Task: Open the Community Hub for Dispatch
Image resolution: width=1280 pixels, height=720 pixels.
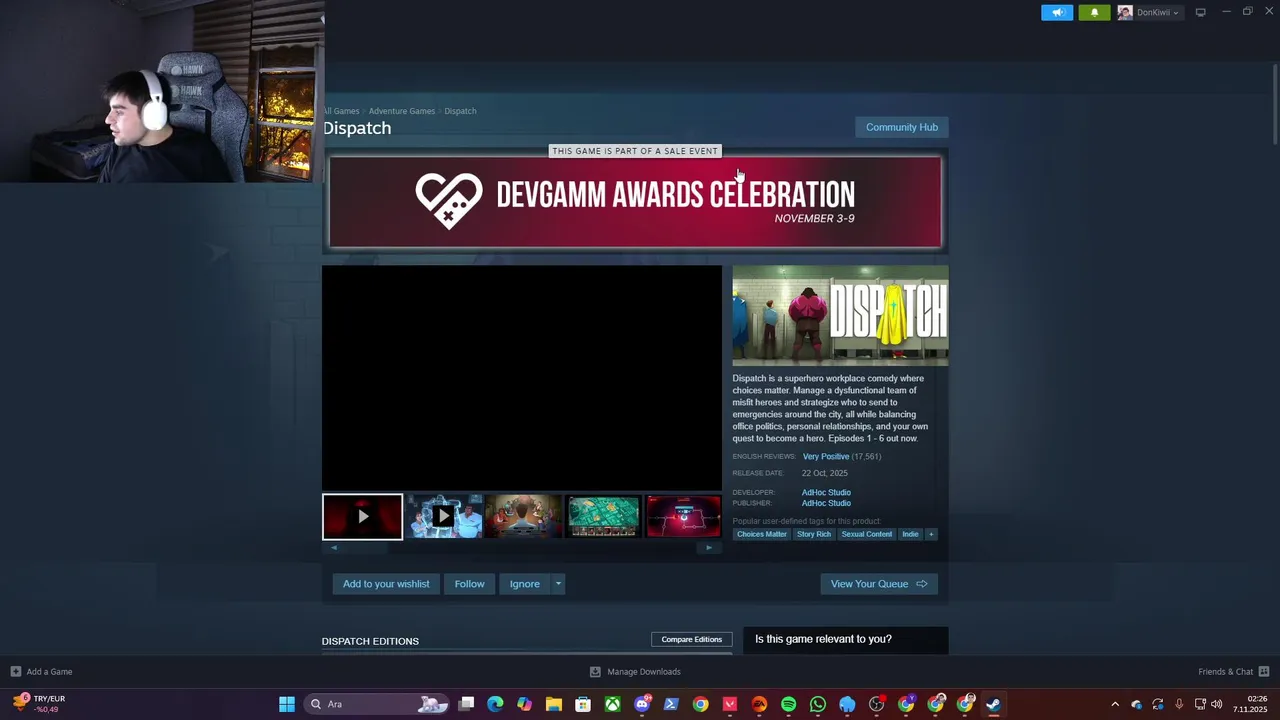Action: tap(902, 127)
